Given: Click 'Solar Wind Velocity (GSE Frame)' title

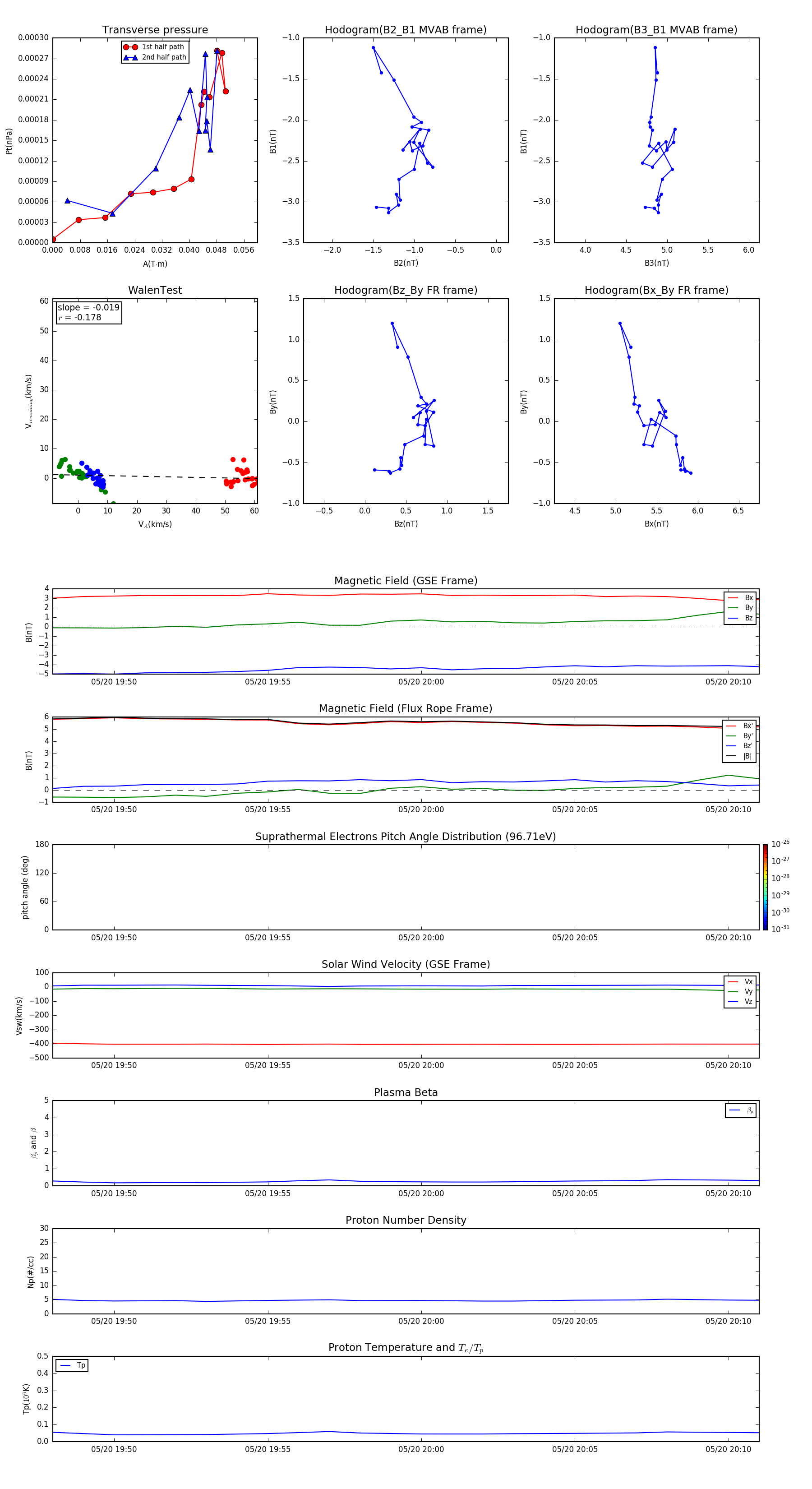Looking at the screenshot, I should click(x=406, y=965).
